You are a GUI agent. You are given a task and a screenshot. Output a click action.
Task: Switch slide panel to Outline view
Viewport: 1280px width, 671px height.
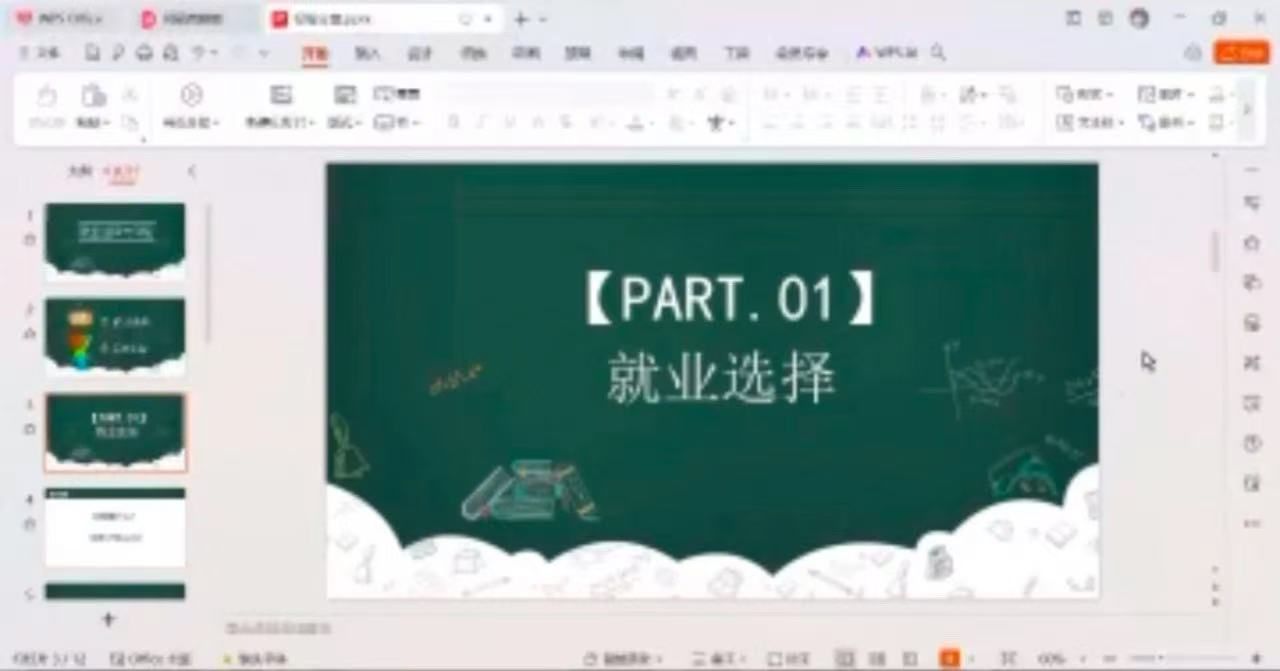79,172
